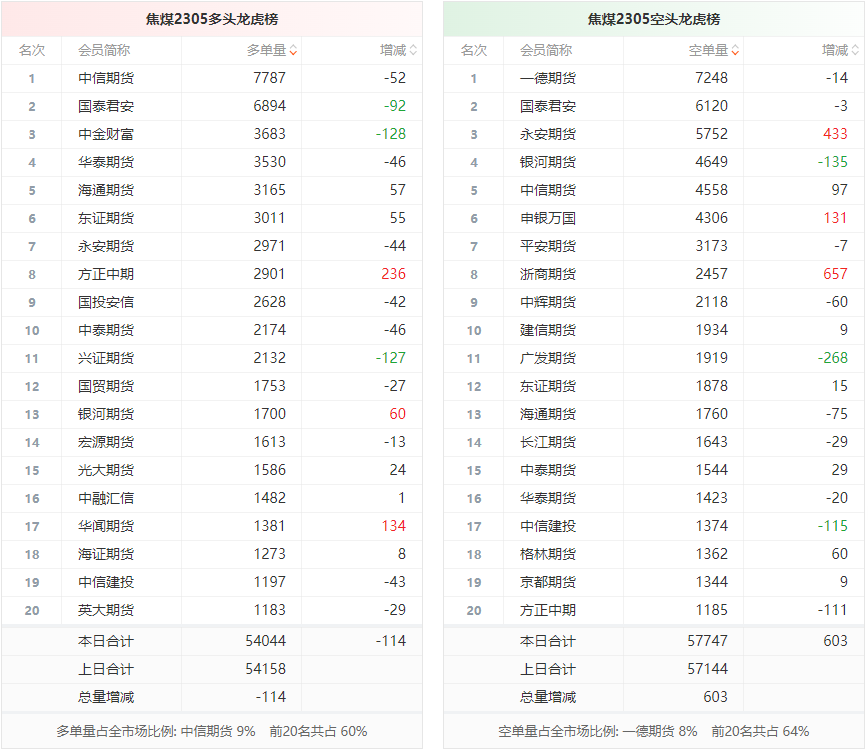
Task: Open 中金财富 in the long ranking
Action: tap(105, 134)
